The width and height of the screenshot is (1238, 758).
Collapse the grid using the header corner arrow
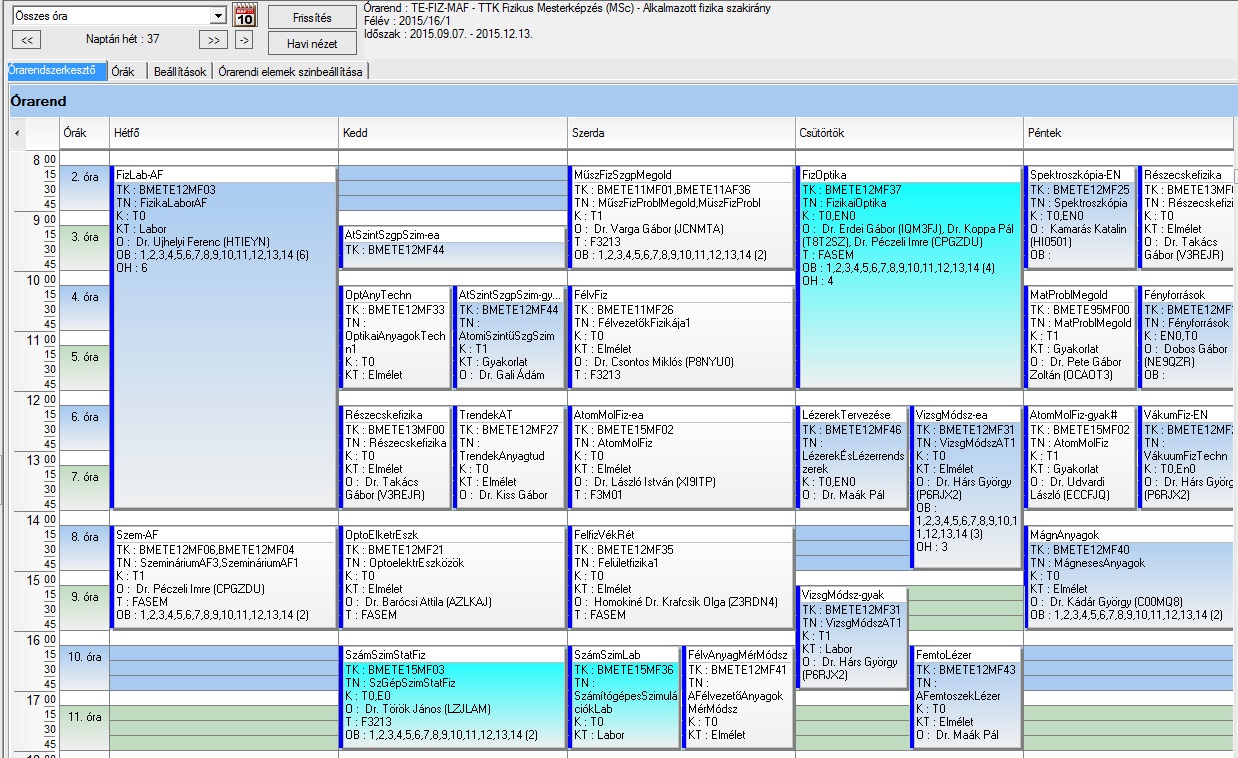point(17,133)
